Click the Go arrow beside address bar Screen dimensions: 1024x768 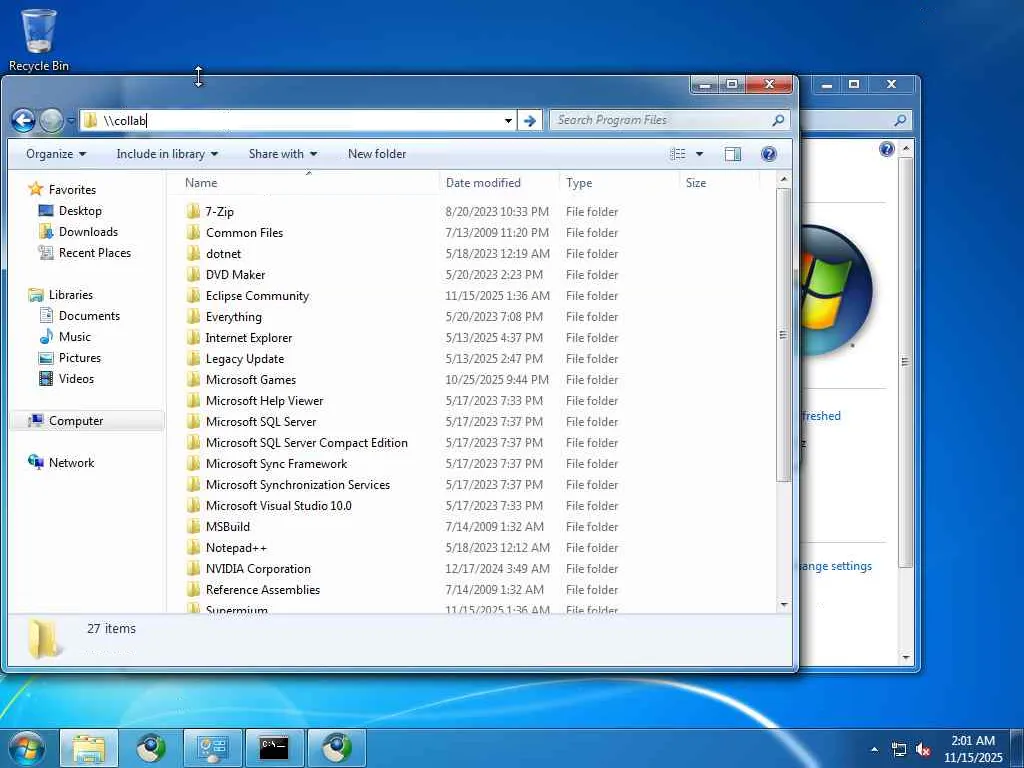point(530,120)
